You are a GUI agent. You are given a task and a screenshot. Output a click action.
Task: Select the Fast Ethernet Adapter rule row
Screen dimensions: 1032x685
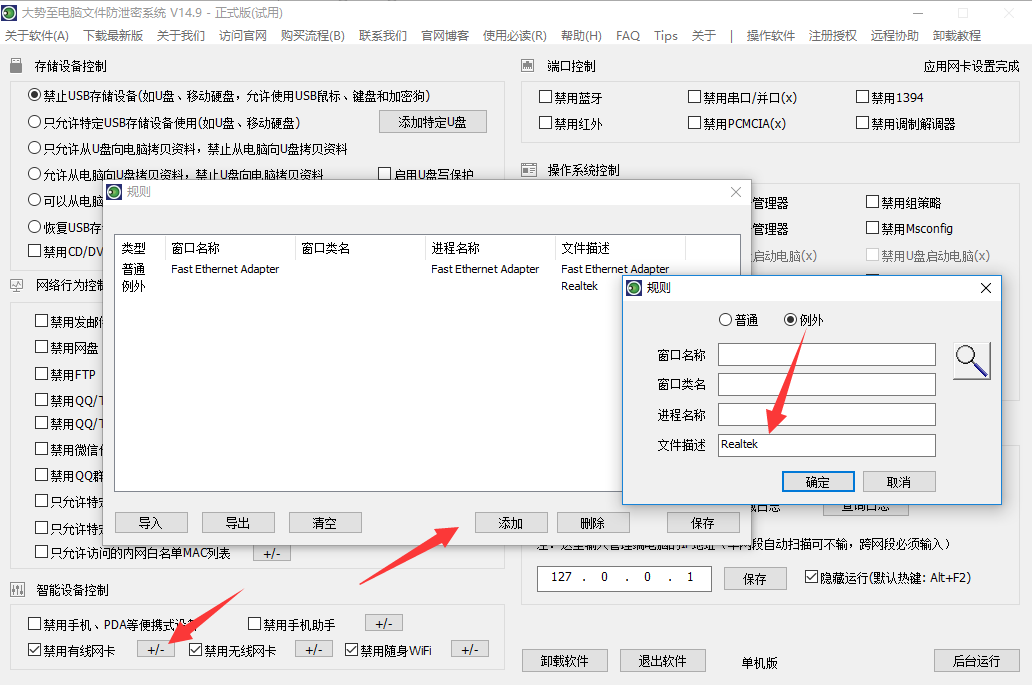225,269
